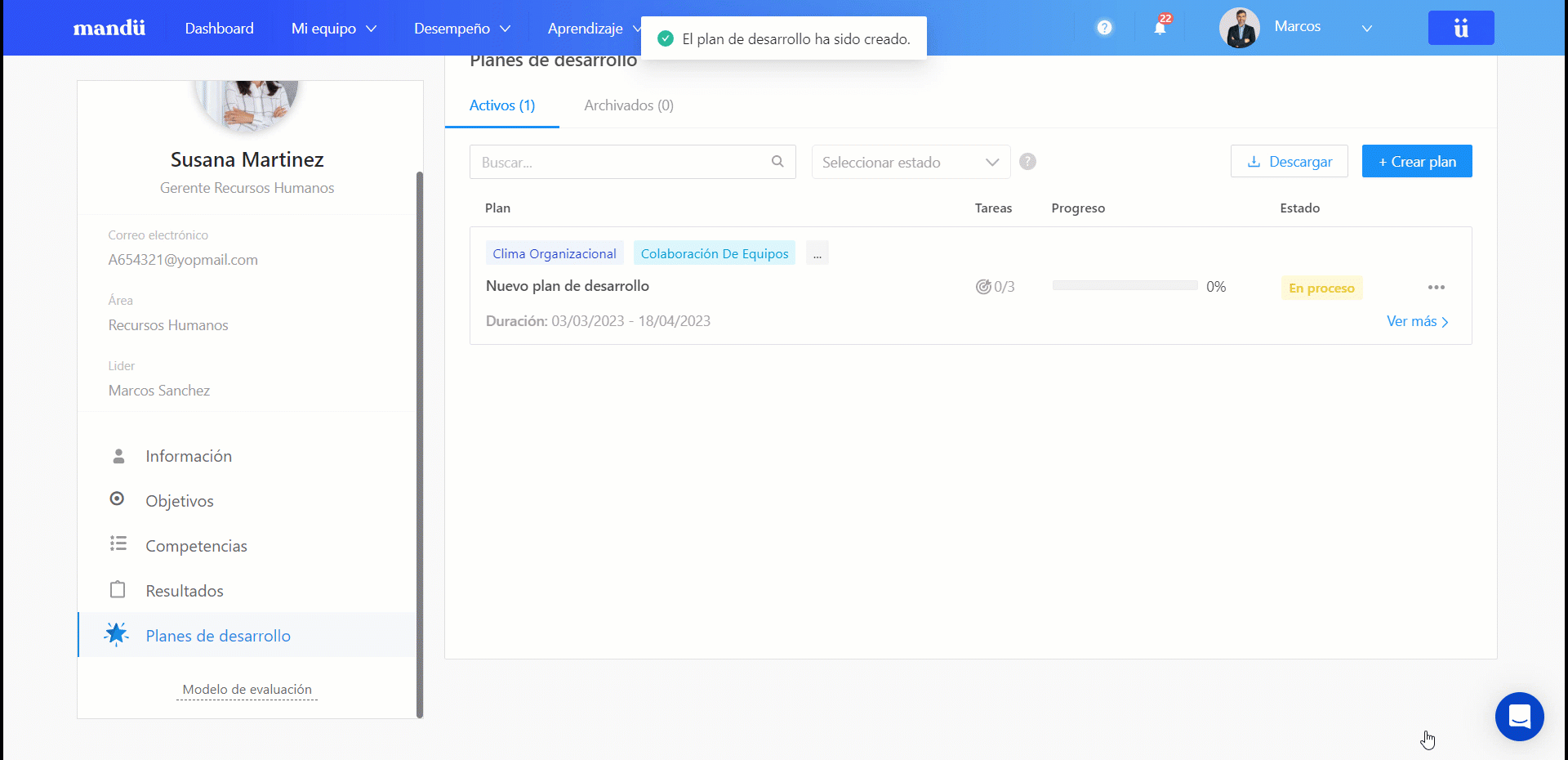The height and width of the screenshot is (760, 1568).
Task: Click Susana Martinez name heading
Action: [247, 159]
